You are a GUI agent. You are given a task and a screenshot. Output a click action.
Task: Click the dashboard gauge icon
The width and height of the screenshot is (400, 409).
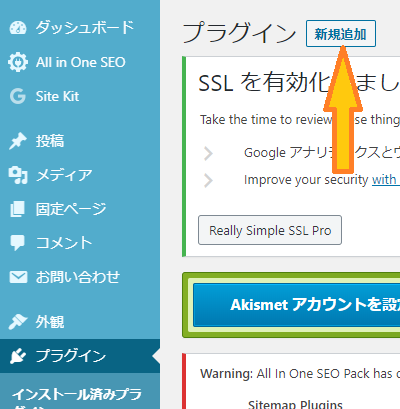pyautogui.click(x=18, y=28)
